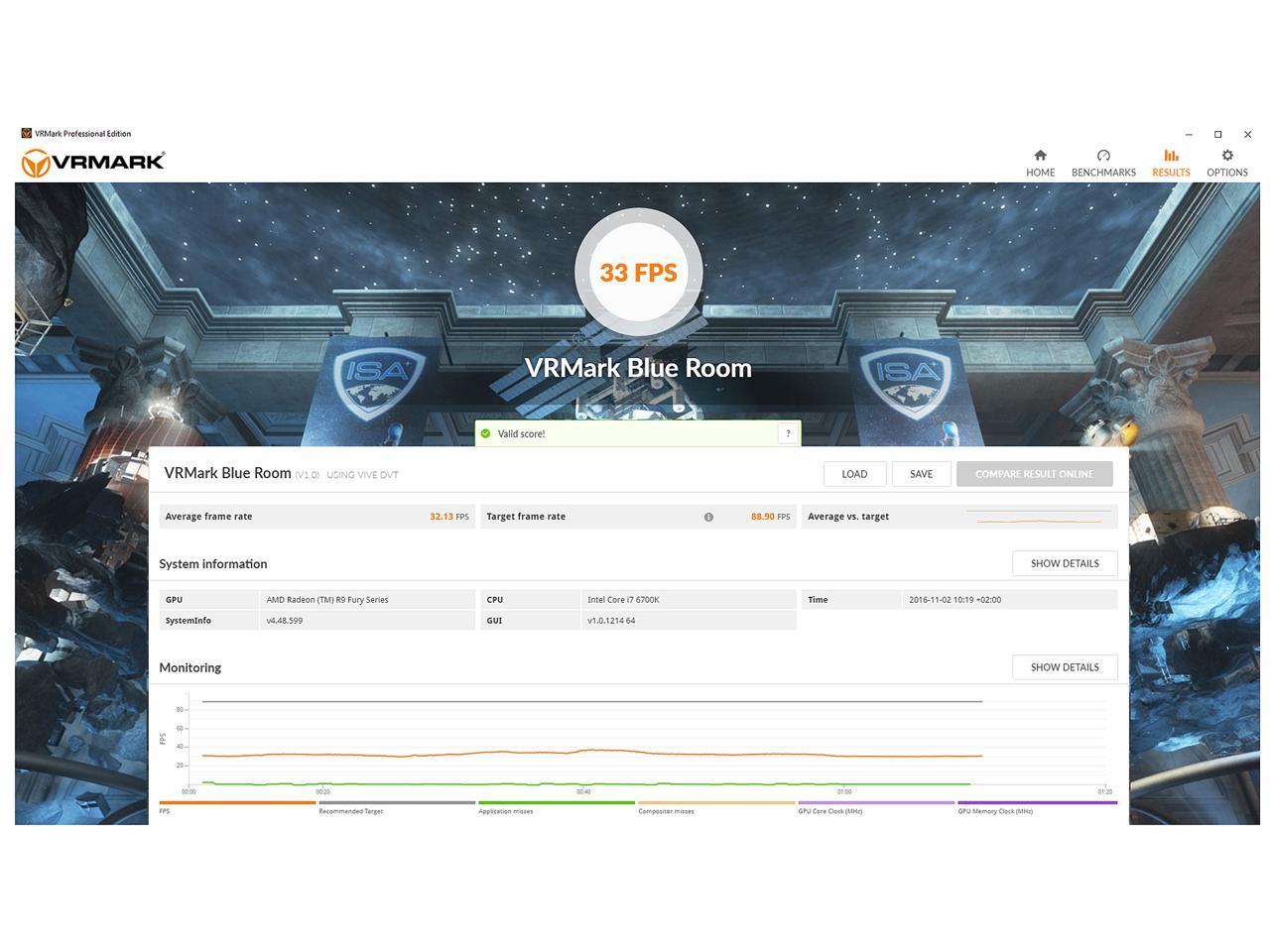Switch to the BENCHMARKS tab
This screenshot has height=952, width=1270.
pyautogui.click(x=1103, y=164)
